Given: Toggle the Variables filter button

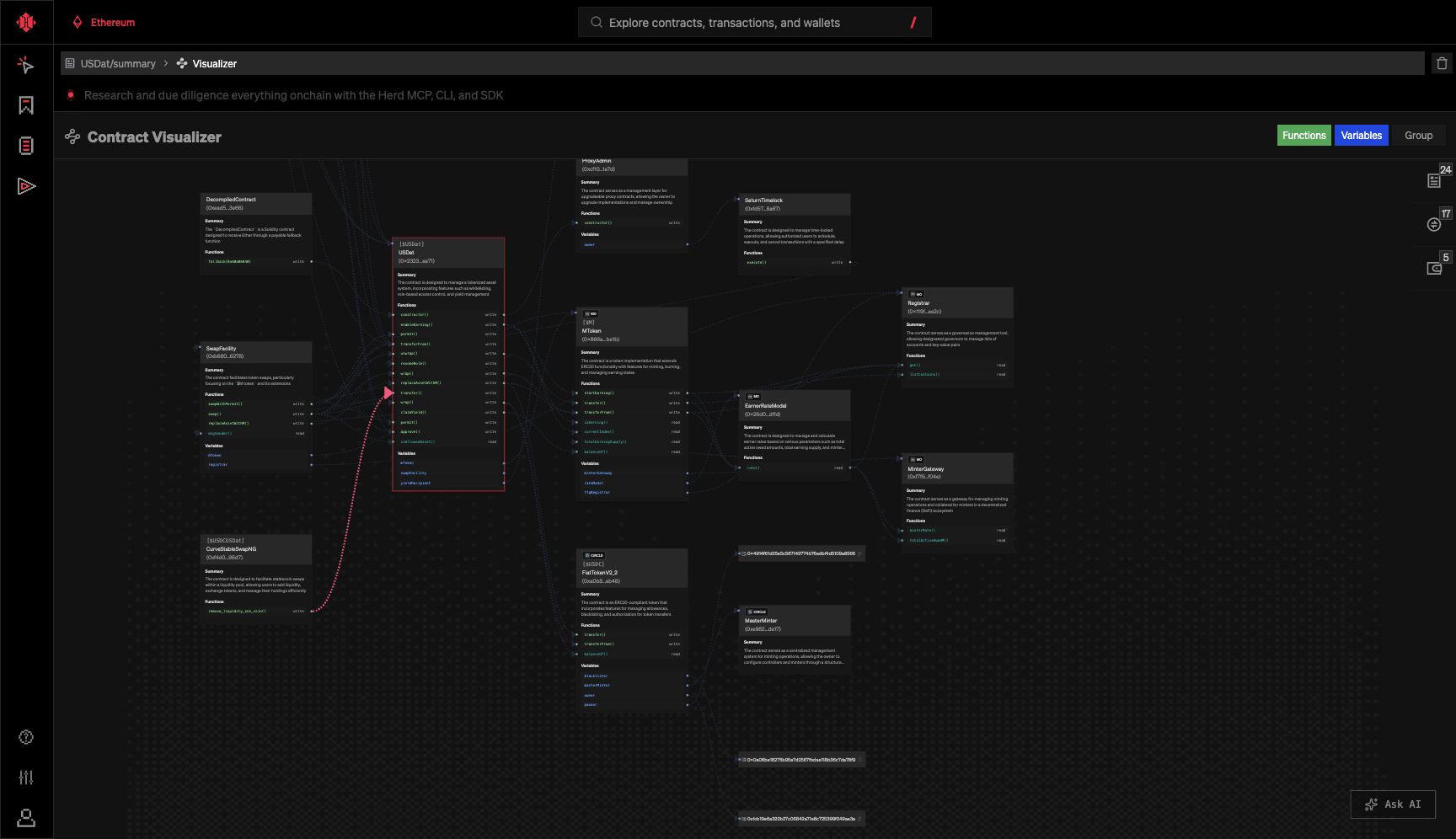Looking at the screenshot, I should tap(1361, 136).
